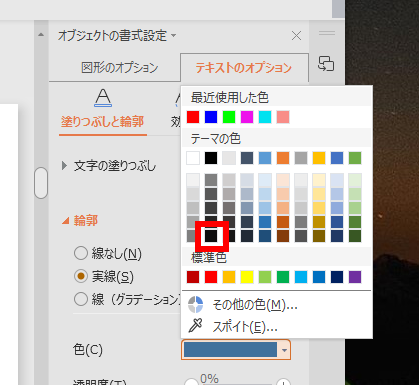
Task: Choose white theme color swatch
Action: point(193,158)
